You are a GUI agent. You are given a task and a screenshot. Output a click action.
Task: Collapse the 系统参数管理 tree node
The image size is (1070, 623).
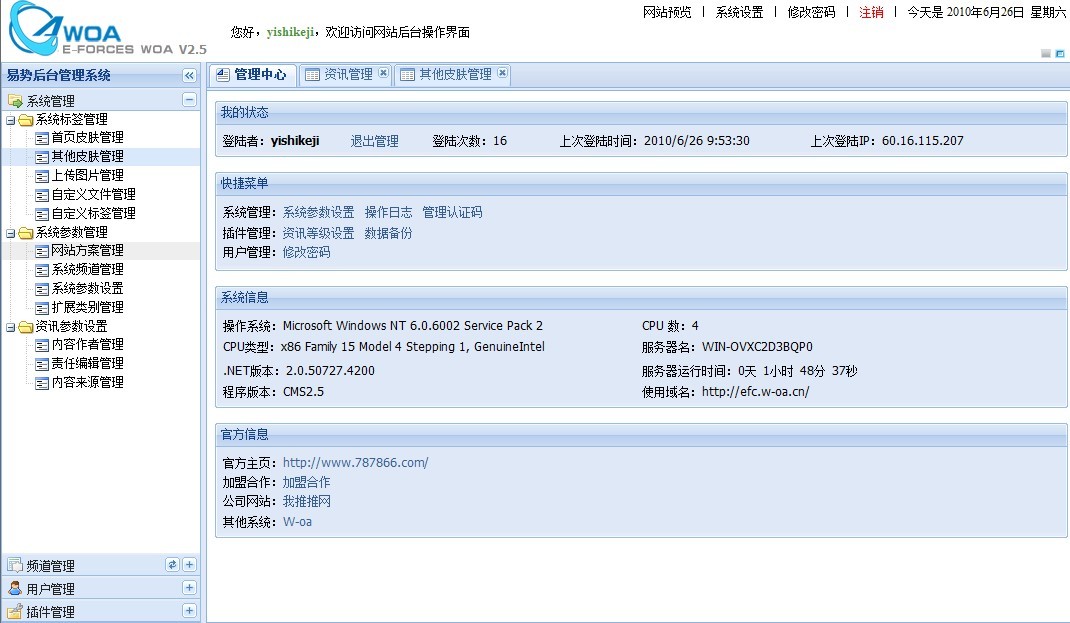coord(10,233)
